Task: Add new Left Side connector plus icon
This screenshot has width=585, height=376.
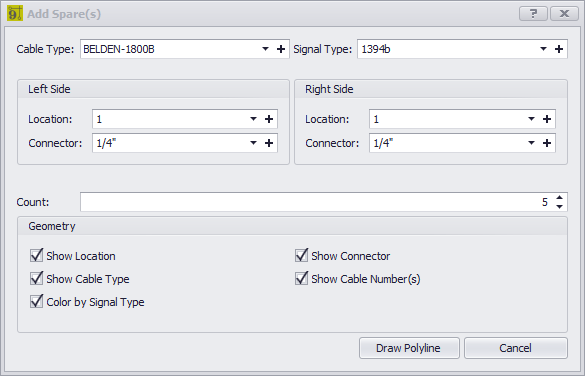Action: click(269, 143)
